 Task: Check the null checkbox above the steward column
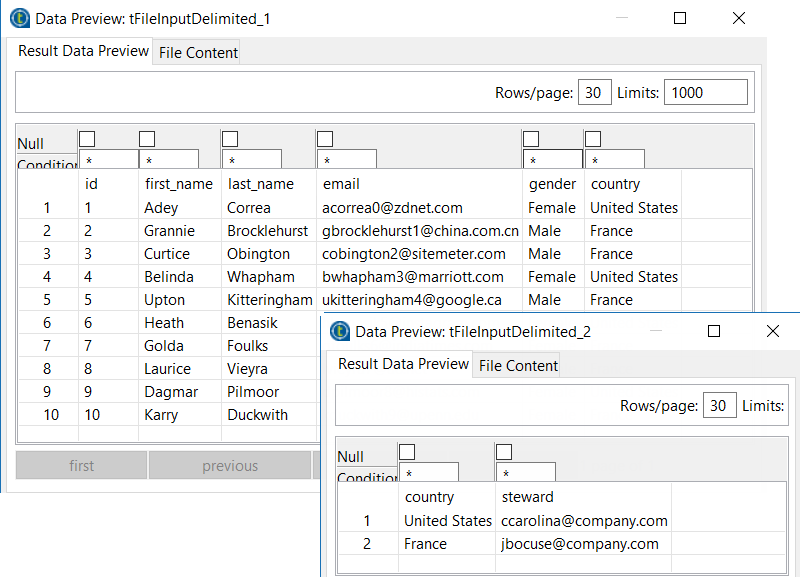point(504,452)
